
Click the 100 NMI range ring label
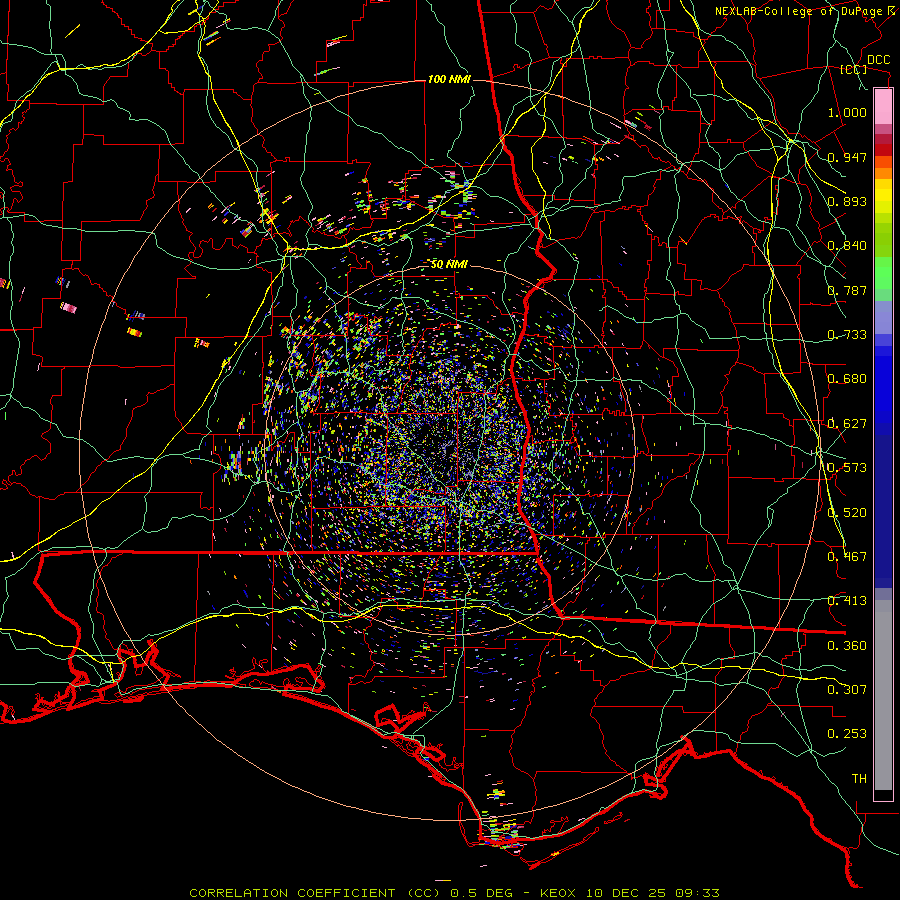(x=449, y=79)
